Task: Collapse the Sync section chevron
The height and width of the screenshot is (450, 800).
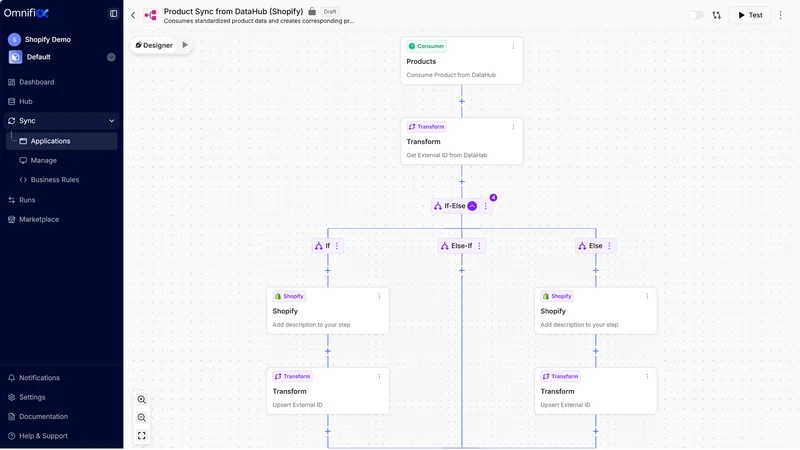Action: point(112,121)
